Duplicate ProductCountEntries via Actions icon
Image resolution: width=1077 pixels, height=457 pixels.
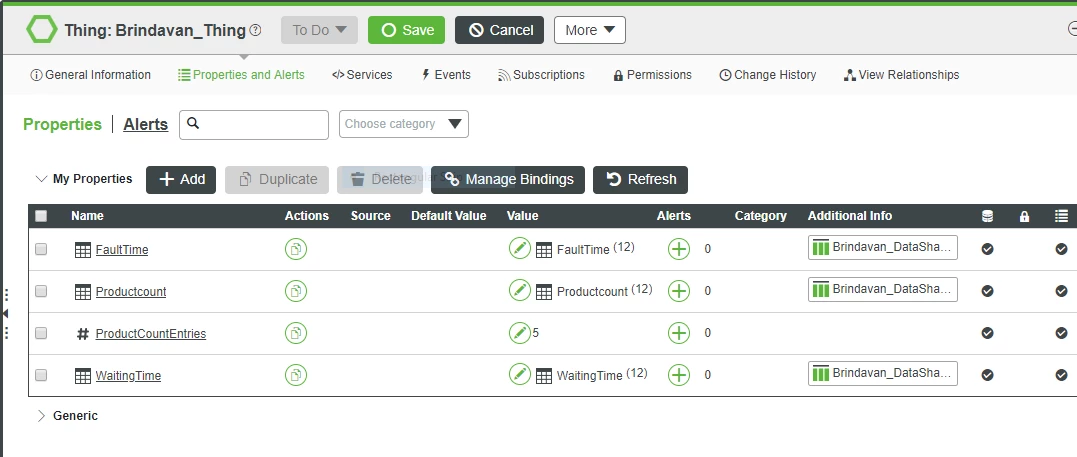296,333
